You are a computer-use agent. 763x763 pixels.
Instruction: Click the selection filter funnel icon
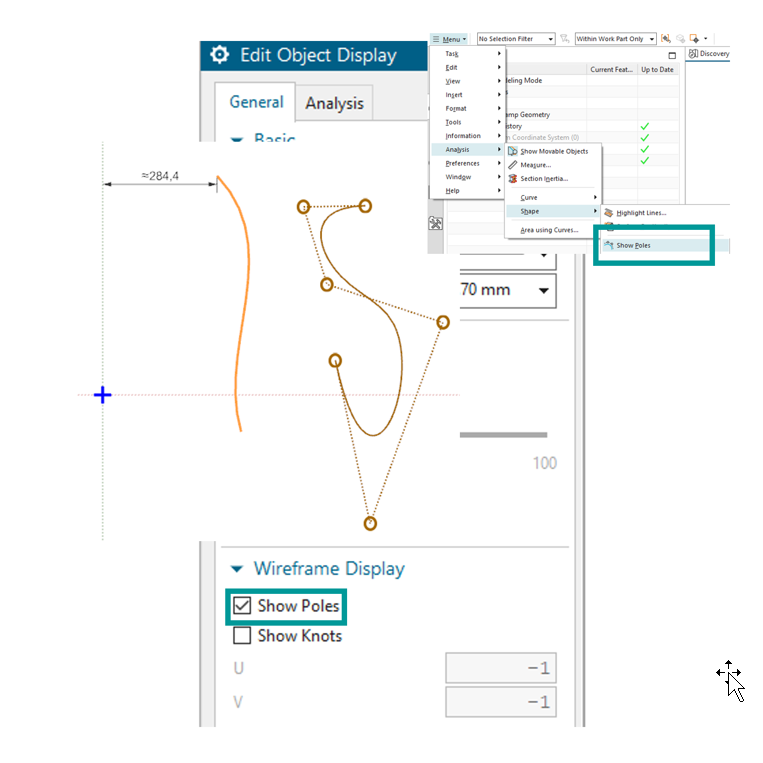click(x=566, y=39)
